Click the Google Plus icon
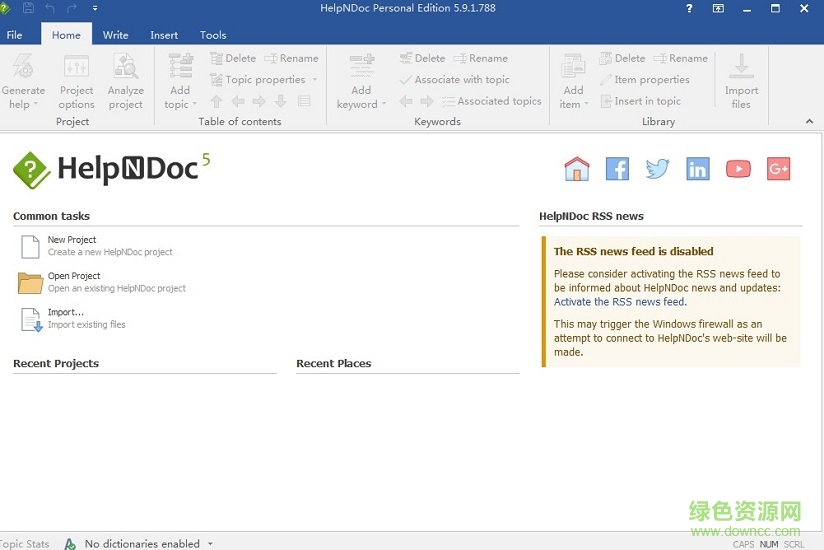The height and width of the screenshot is (550, 824). point(778,169)
